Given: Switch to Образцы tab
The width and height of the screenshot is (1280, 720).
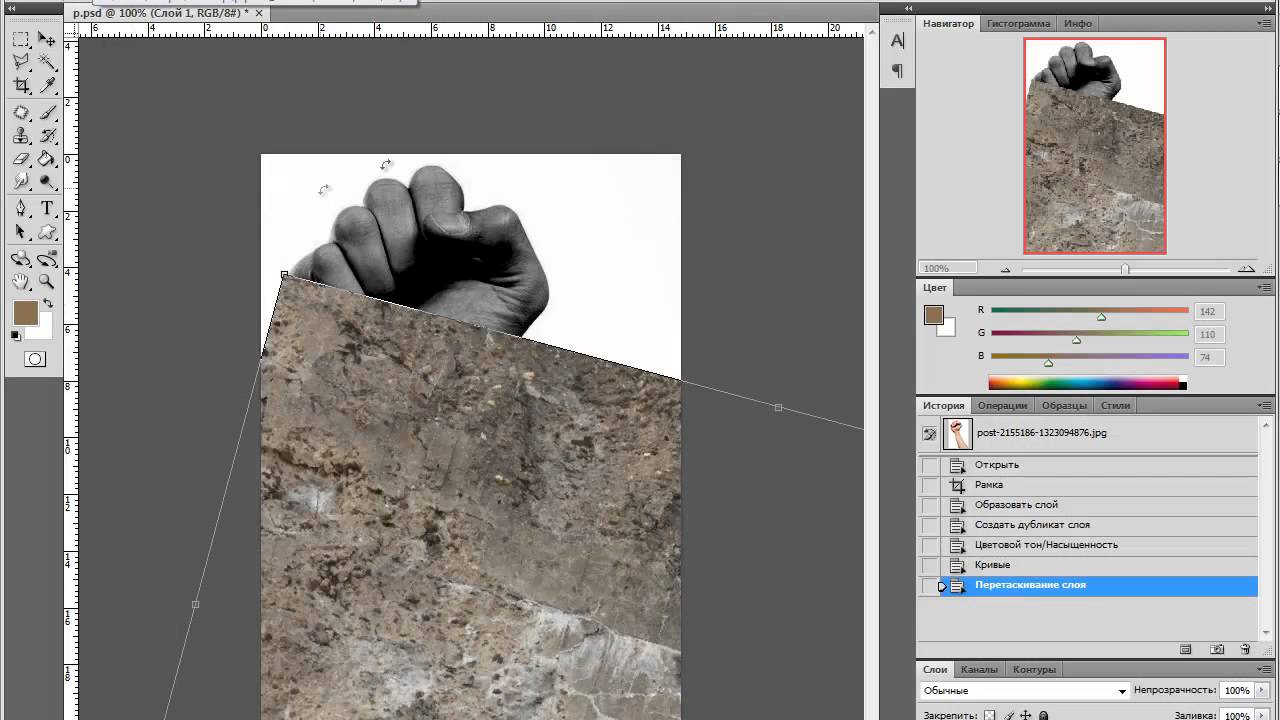Looking at the screenshot, I should tap(1064, 405).
